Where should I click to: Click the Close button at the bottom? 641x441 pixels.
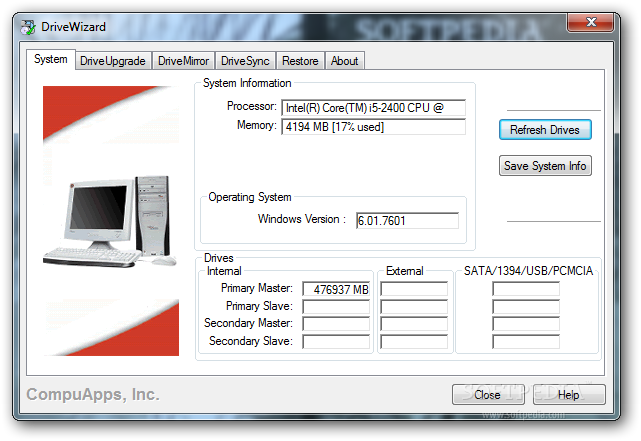(x=488, y=395)
